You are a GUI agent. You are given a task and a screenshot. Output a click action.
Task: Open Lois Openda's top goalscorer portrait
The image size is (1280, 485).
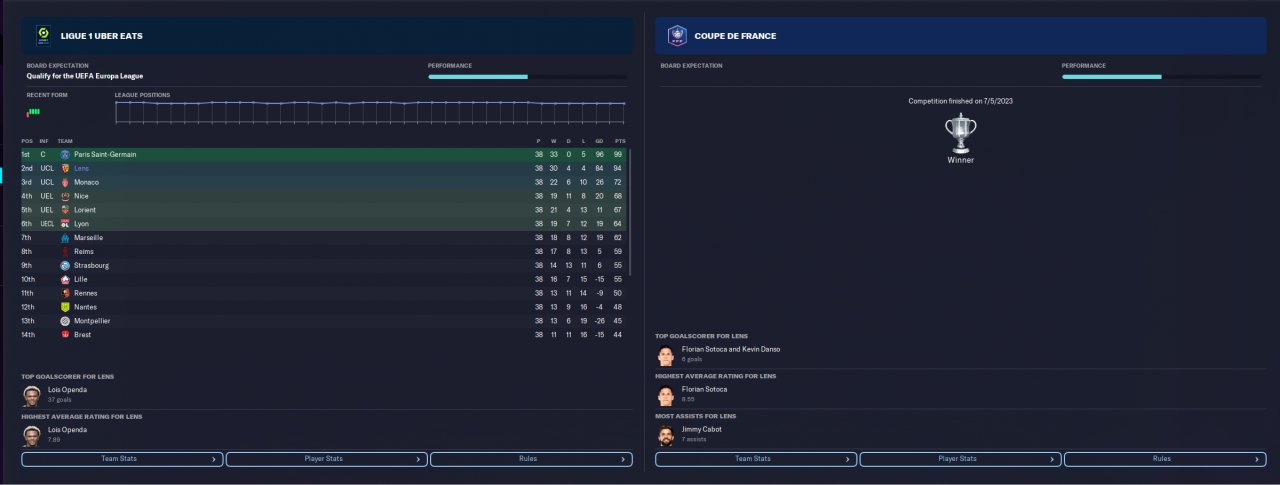[x=32, y=395]
